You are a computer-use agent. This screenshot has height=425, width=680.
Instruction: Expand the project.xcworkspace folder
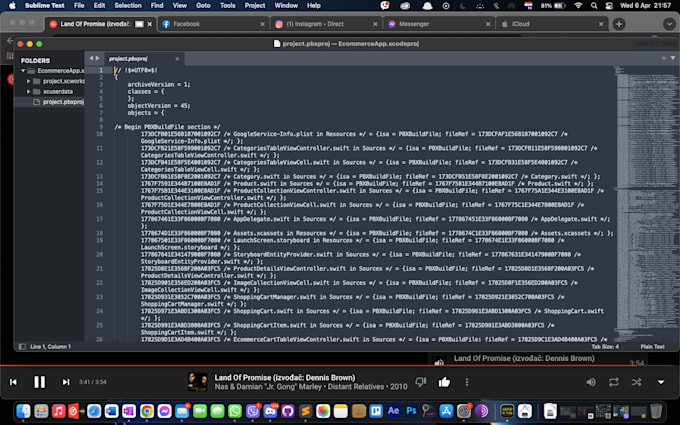point(29,81)
